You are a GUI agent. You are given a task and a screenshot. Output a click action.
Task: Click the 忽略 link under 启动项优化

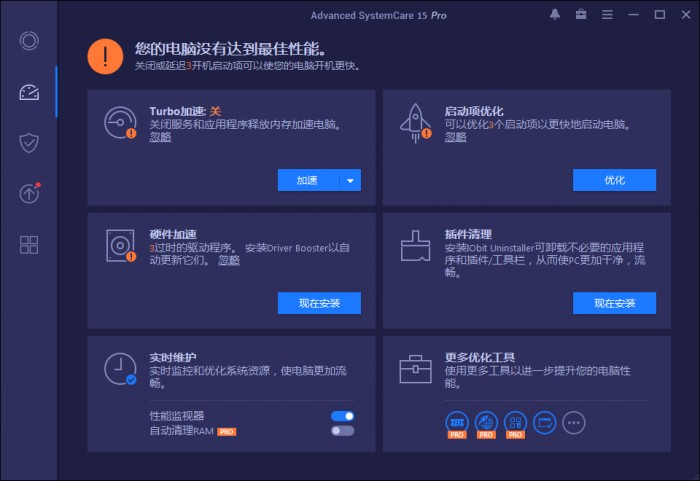click(455, 137)
